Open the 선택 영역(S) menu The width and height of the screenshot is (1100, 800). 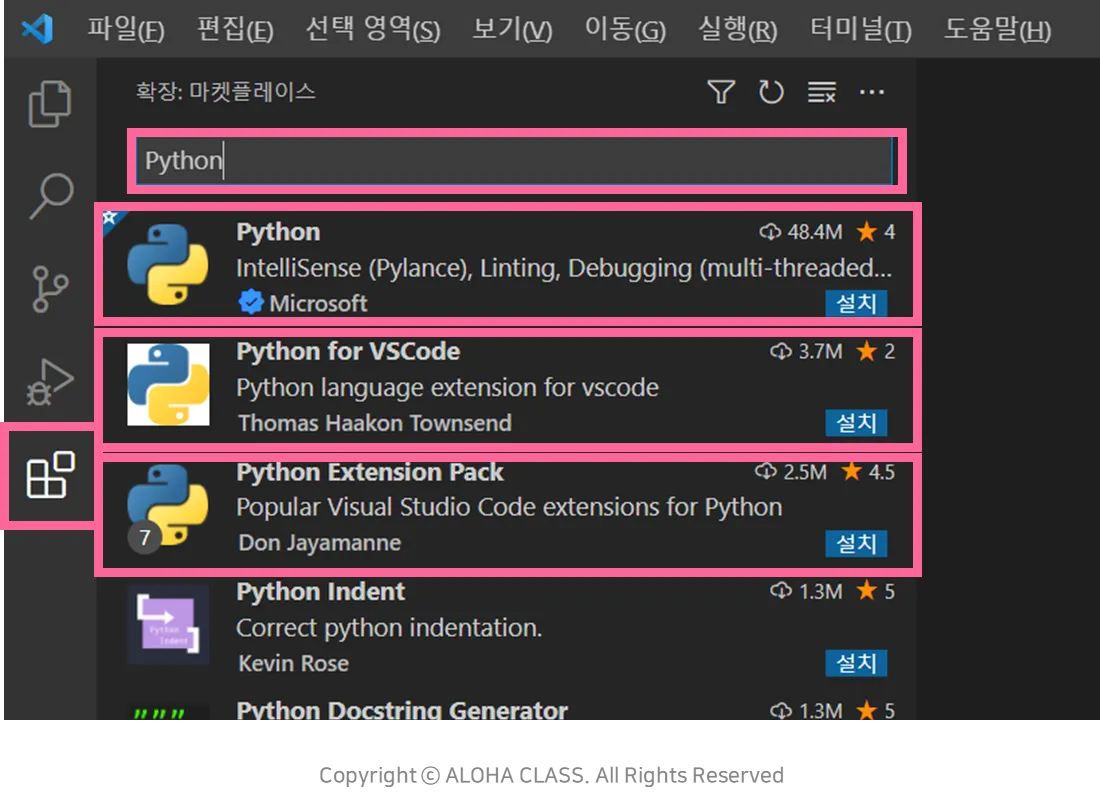[373, 29]
